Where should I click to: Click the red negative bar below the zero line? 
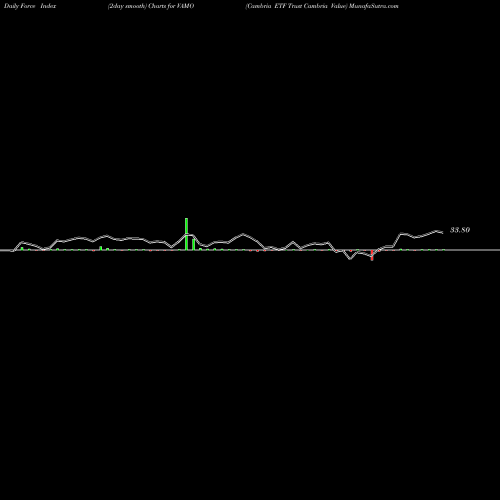(x=372, y=255)
